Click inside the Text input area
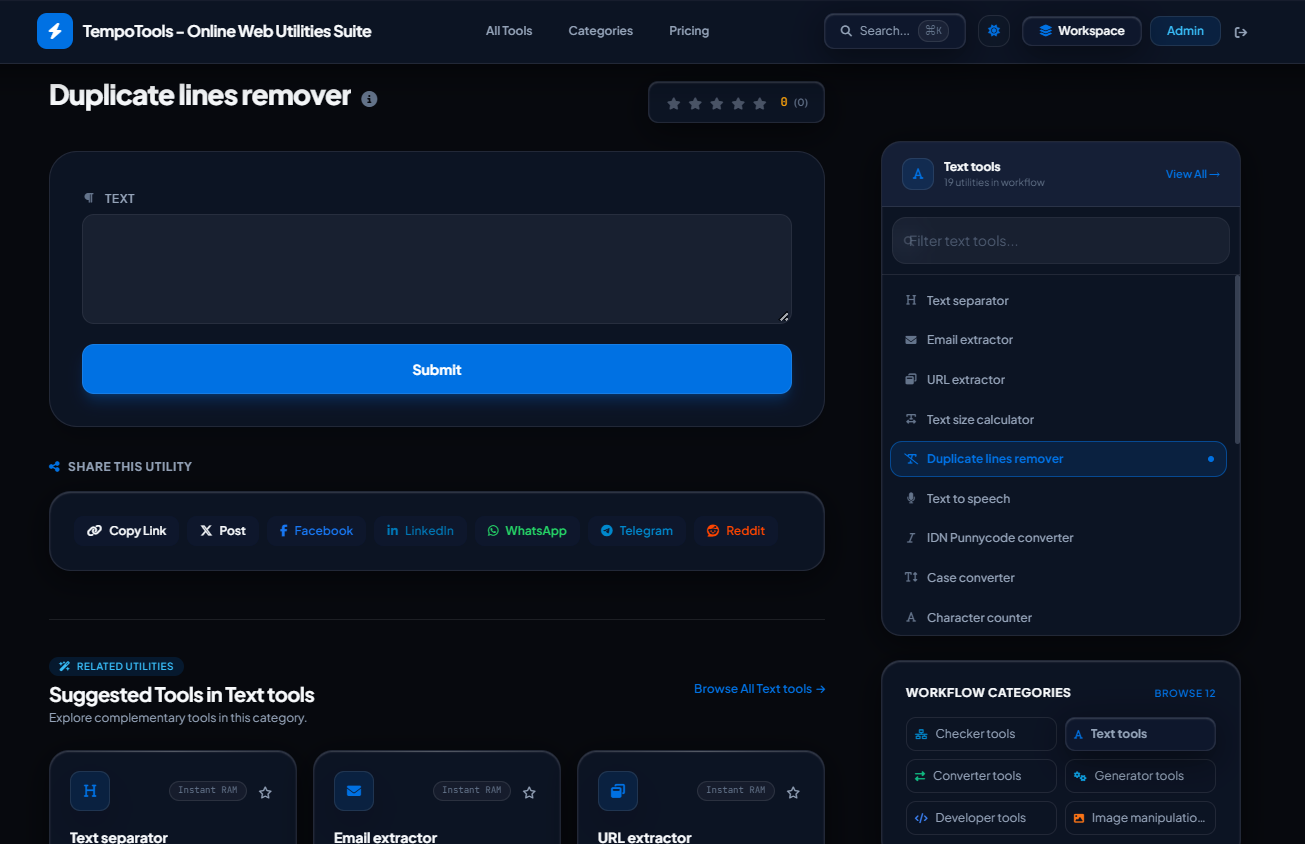This screenshot has height=844, width=1305. tap(437, 269)
